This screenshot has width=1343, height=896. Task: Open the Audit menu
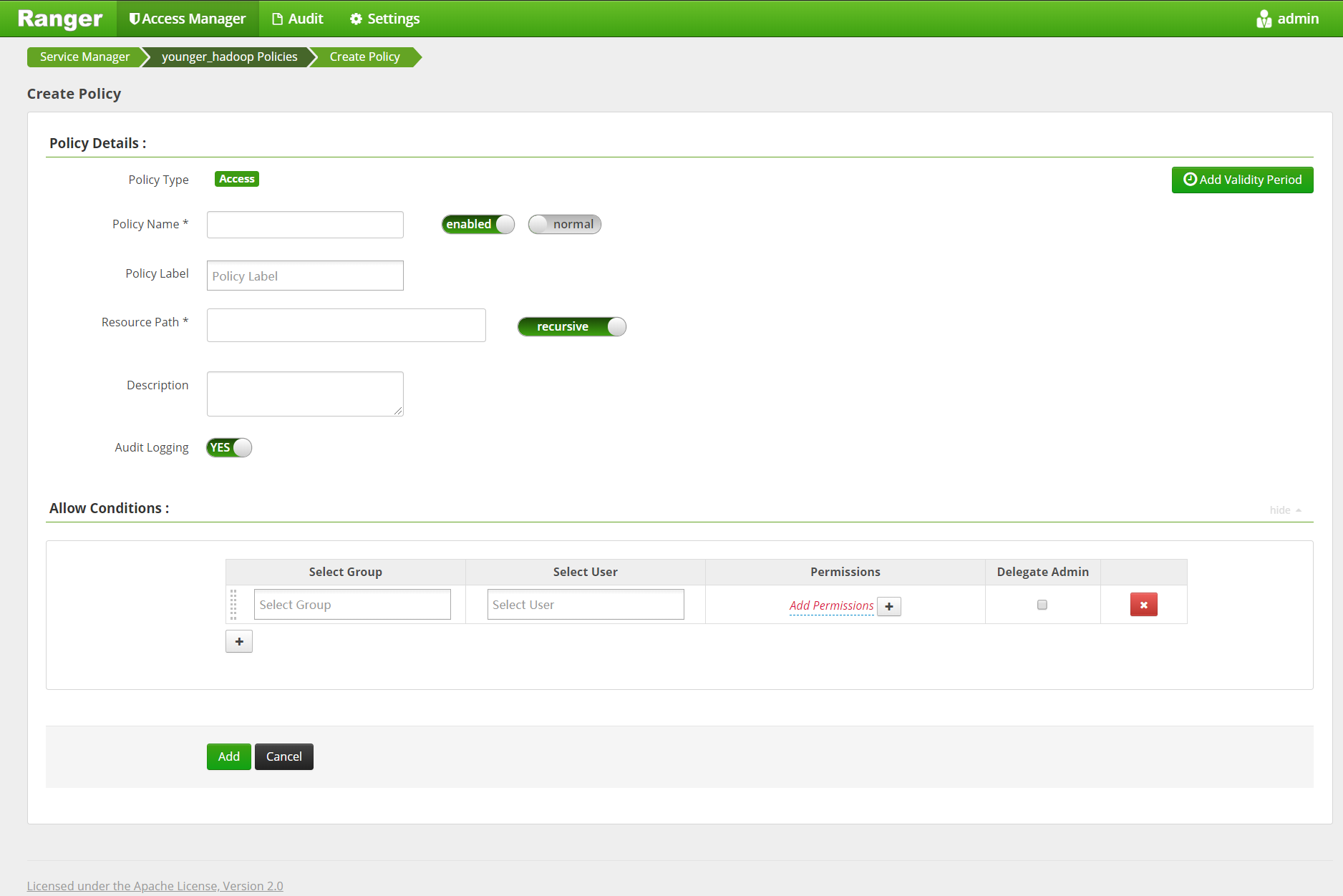point(297,18)
